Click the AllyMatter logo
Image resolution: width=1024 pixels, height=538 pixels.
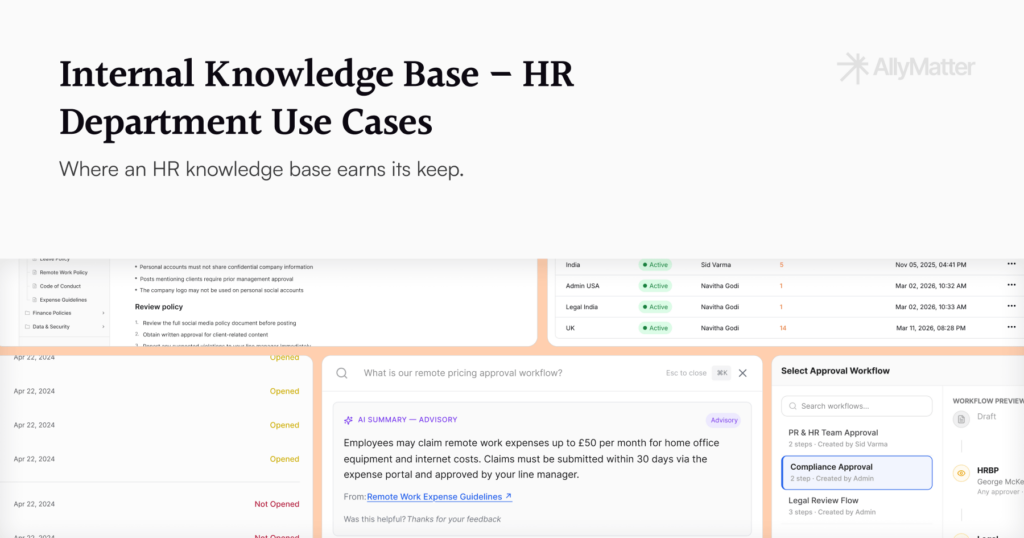click(x=906, y=67)
